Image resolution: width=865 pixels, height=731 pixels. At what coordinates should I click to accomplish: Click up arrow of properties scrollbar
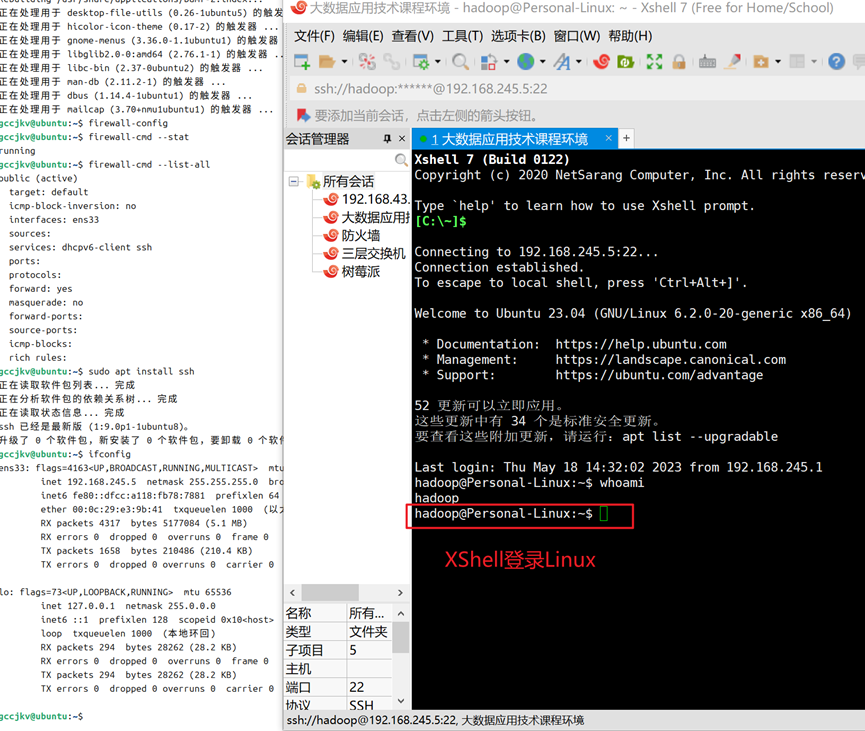401,613
